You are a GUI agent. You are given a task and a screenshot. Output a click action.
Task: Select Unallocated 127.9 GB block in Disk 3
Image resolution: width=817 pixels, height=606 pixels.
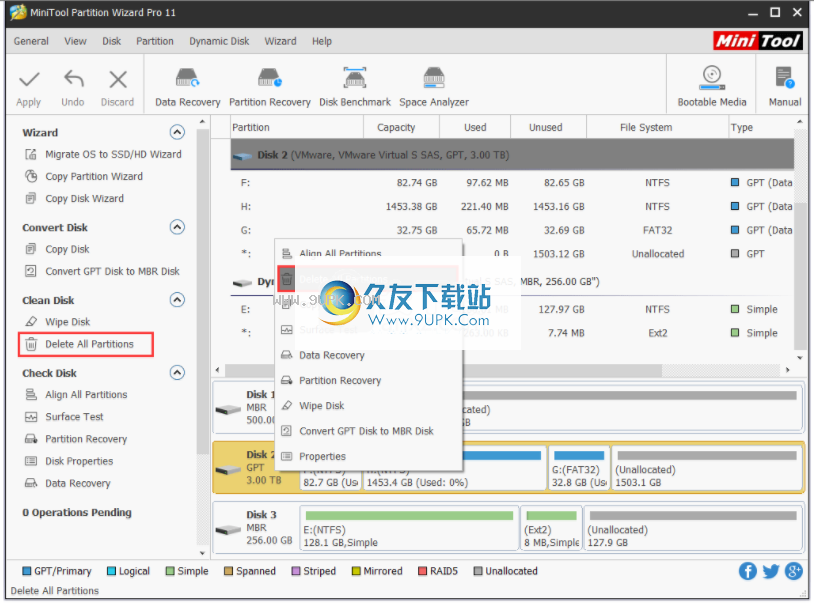click(x=692, y=528)
